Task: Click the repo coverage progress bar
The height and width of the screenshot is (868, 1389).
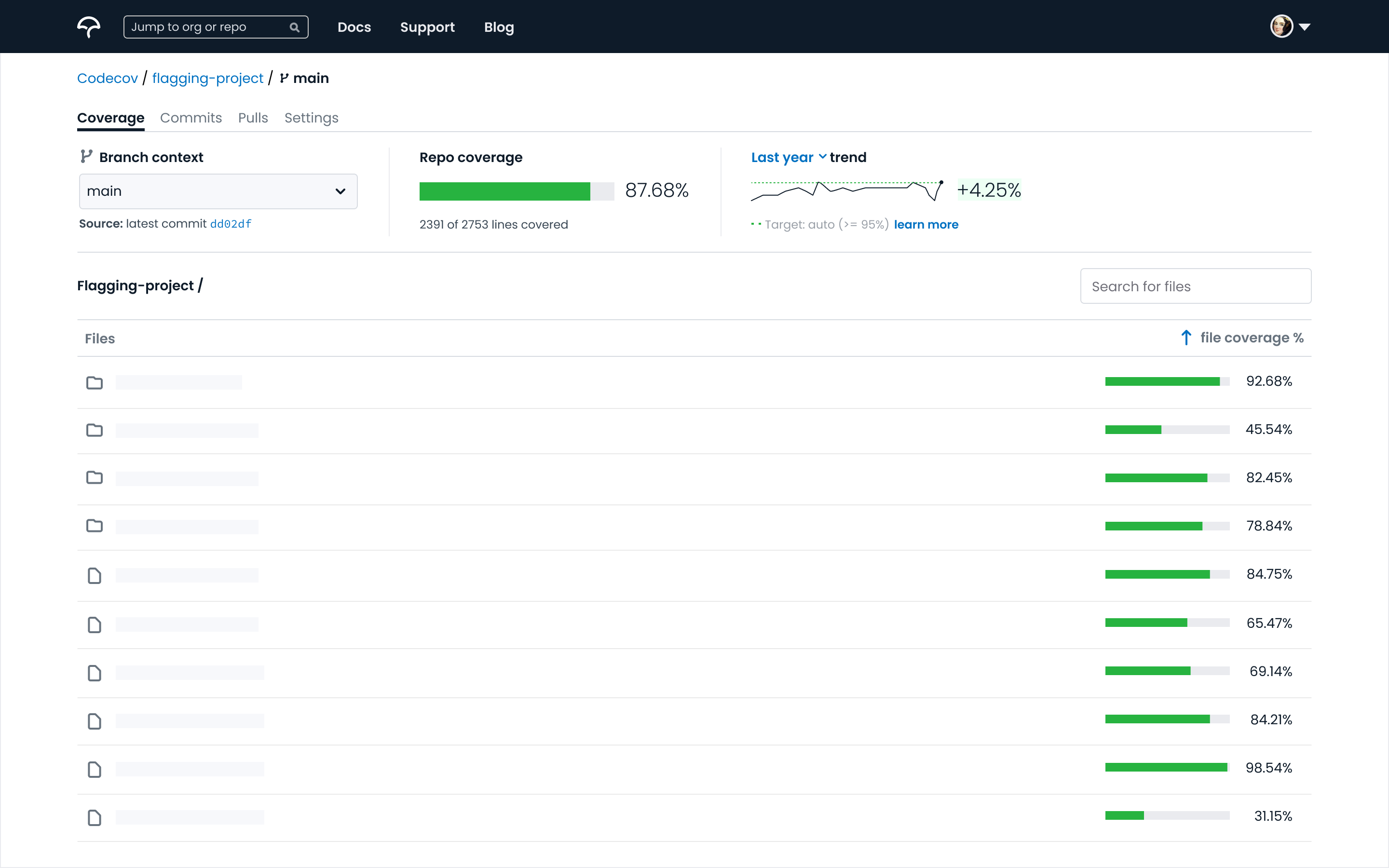Action: [x=517, y=191]
